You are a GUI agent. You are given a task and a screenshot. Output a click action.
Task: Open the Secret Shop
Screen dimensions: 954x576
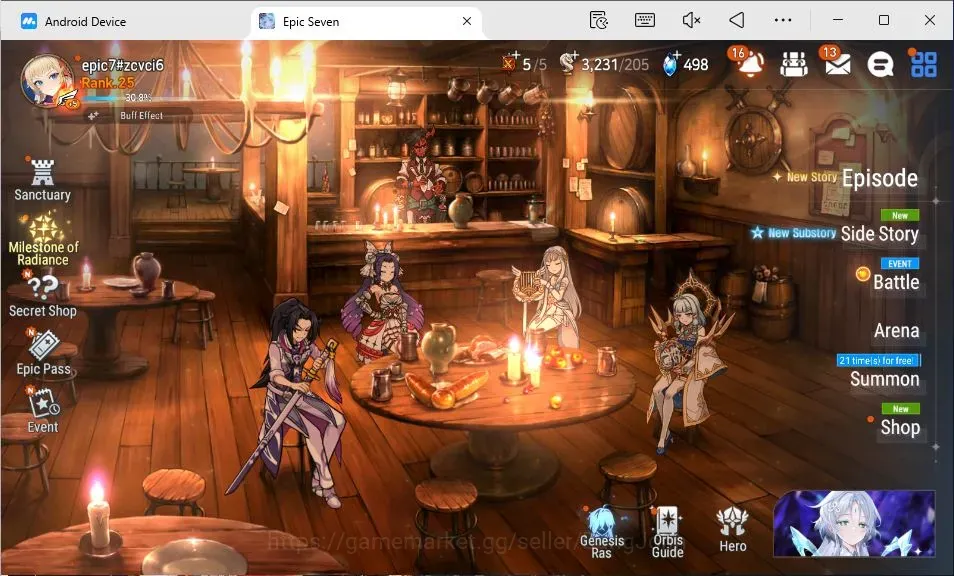43,296
